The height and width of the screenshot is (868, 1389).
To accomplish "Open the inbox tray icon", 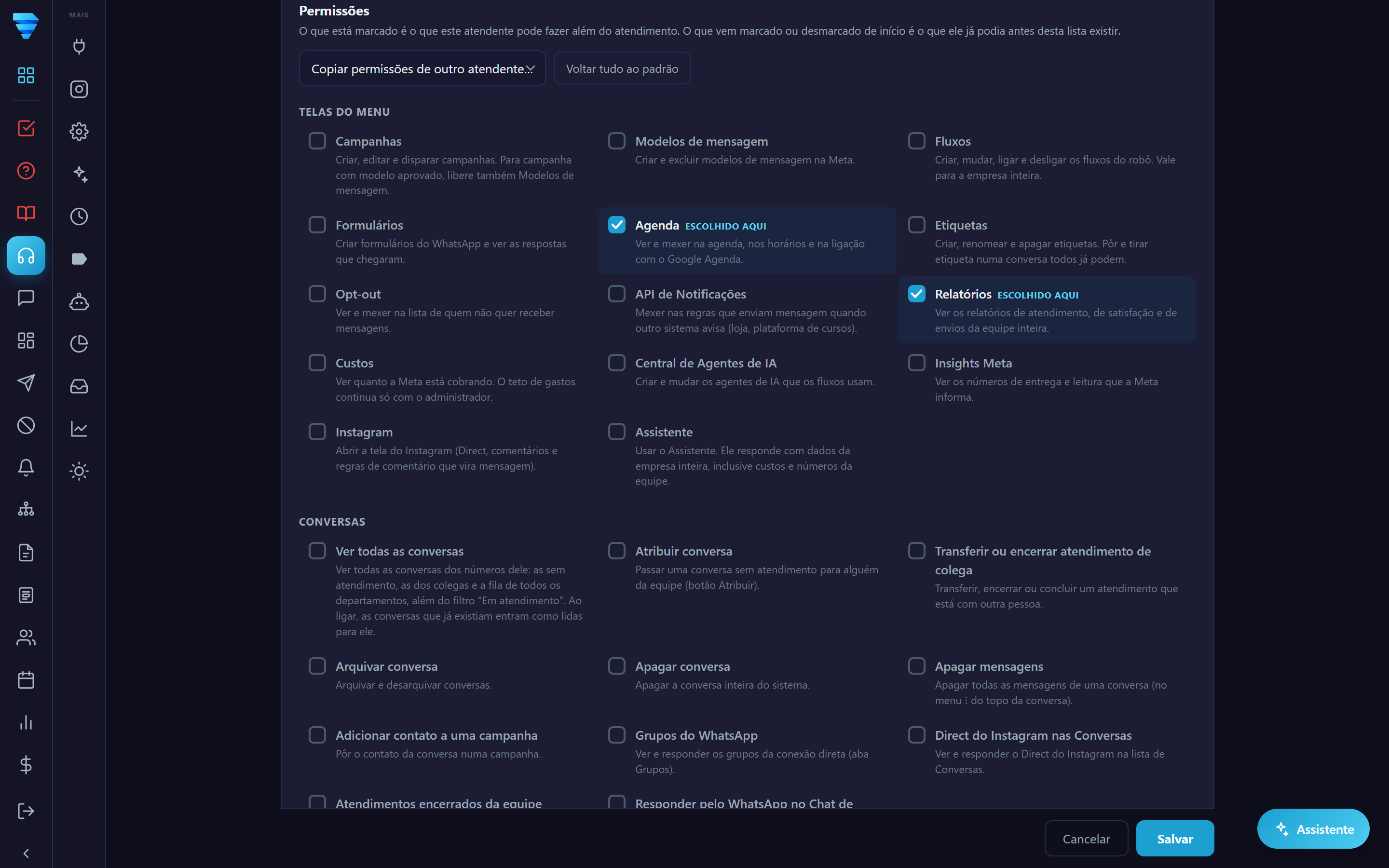I will [79, 386].
